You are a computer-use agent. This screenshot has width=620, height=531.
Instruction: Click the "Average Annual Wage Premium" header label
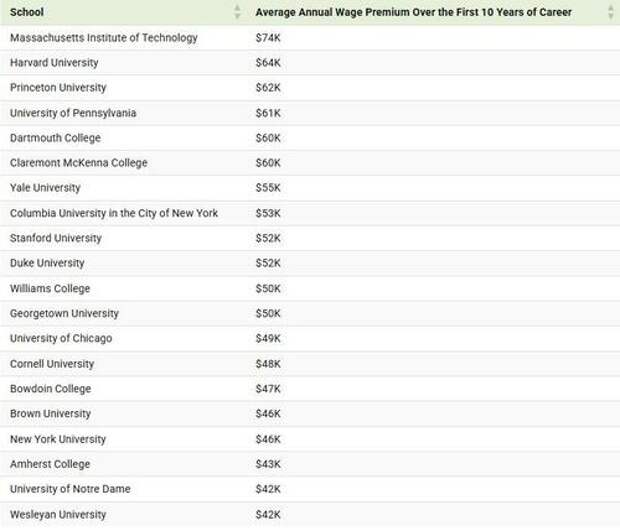point(413,12)
